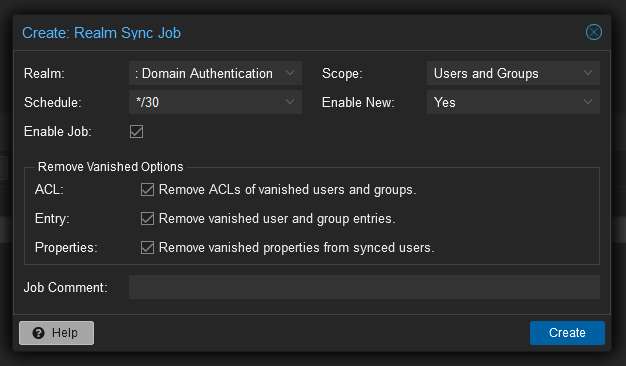Click the Realm label
This screenshot has width=626, height=366.
click(x=44, y=73)
